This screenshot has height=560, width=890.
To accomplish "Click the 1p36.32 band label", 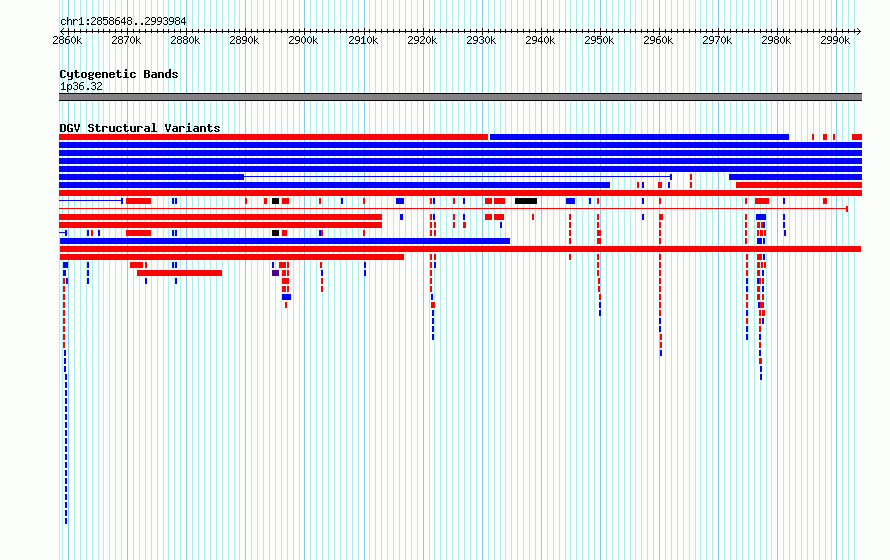I will pyautogui.click(x=81, y=86).
